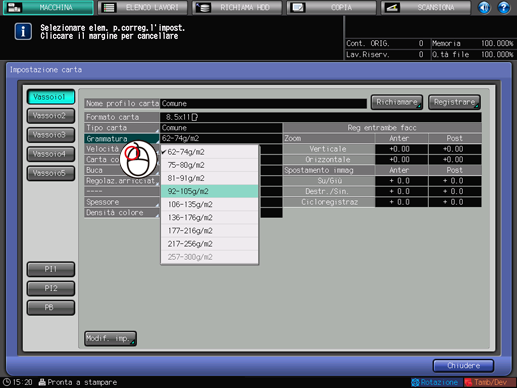517x388 pixels.
Task: Click the Richiamare button
Action: pos(397,102)
